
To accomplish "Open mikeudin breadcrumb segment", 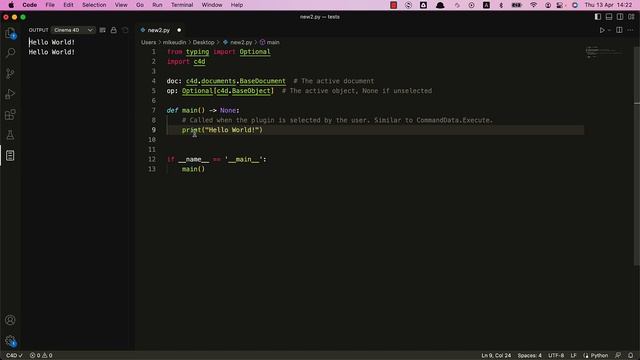I will click(174, 42).
